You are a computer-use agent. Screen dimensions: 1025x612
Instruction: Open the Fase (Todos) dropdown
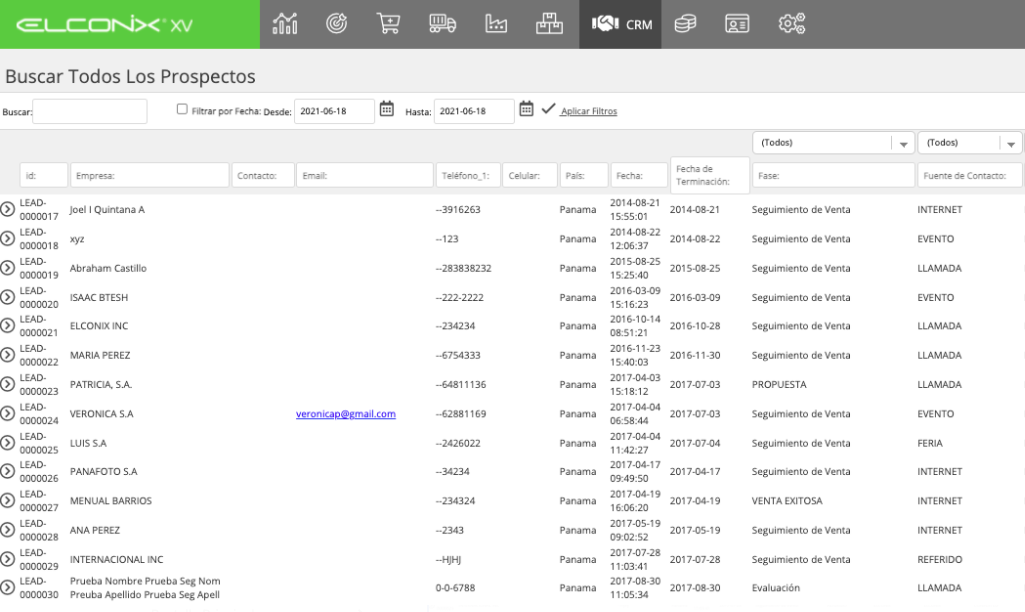point(832,143)
